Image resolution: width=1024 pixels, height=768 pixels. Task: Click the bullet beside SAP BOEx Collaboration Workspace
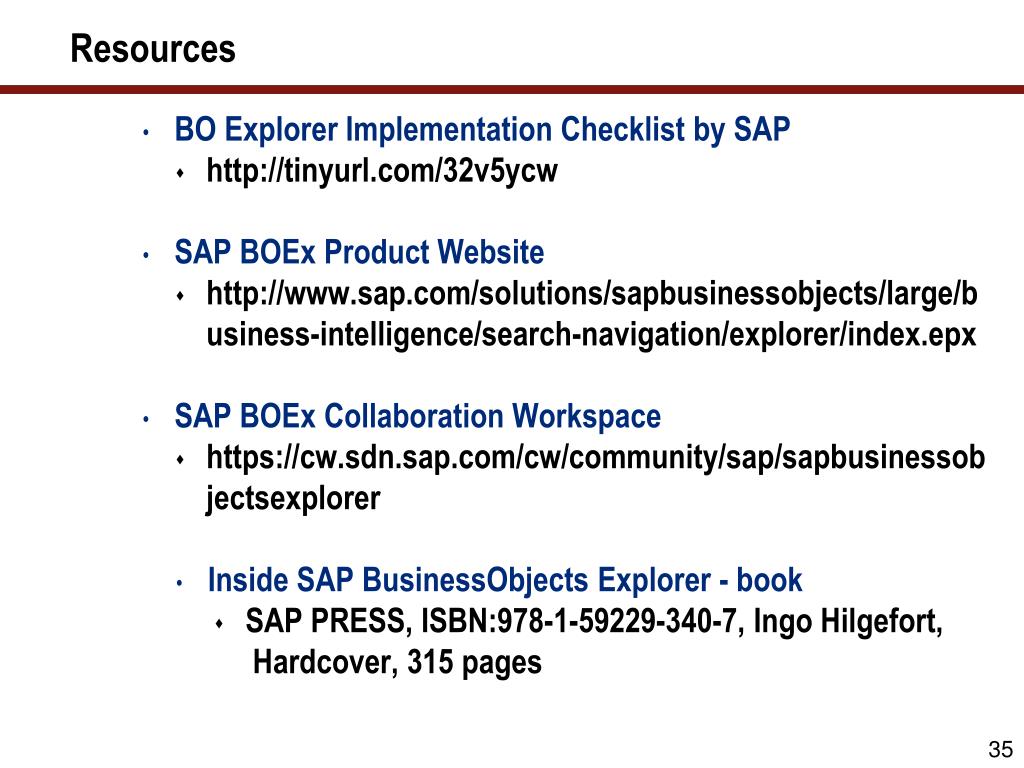coord(146,419)
